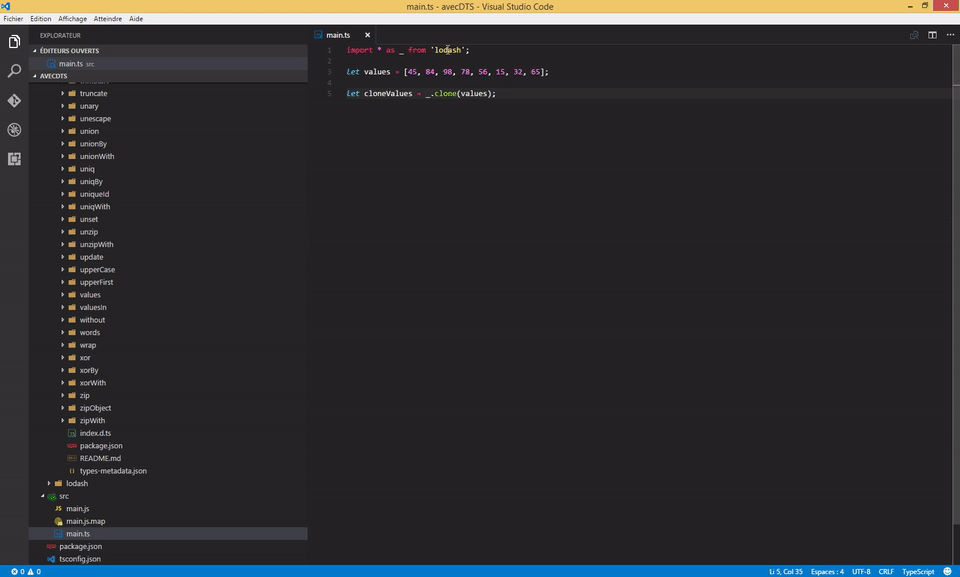The height and width of the screenshot is (577, 960).
Task: Open the Fichier menu
Action: point(15,18)
